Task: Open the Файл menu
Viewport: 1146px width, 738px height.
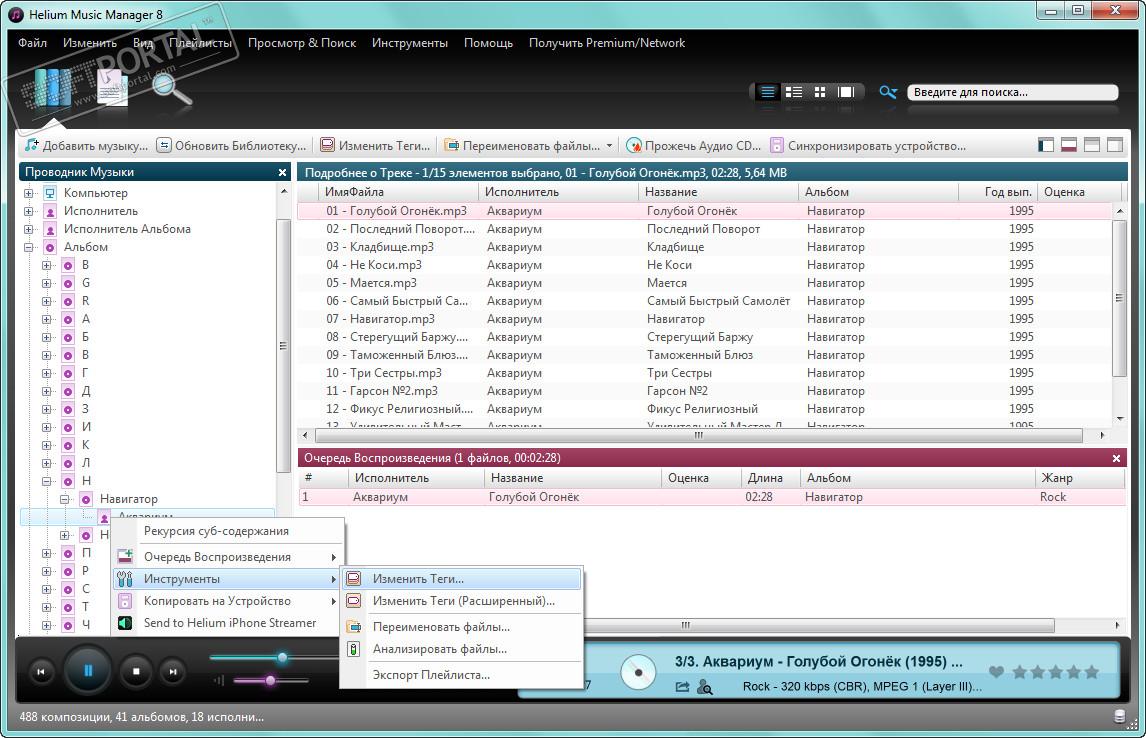Action: pyautogui.click(x=32, y=43)
